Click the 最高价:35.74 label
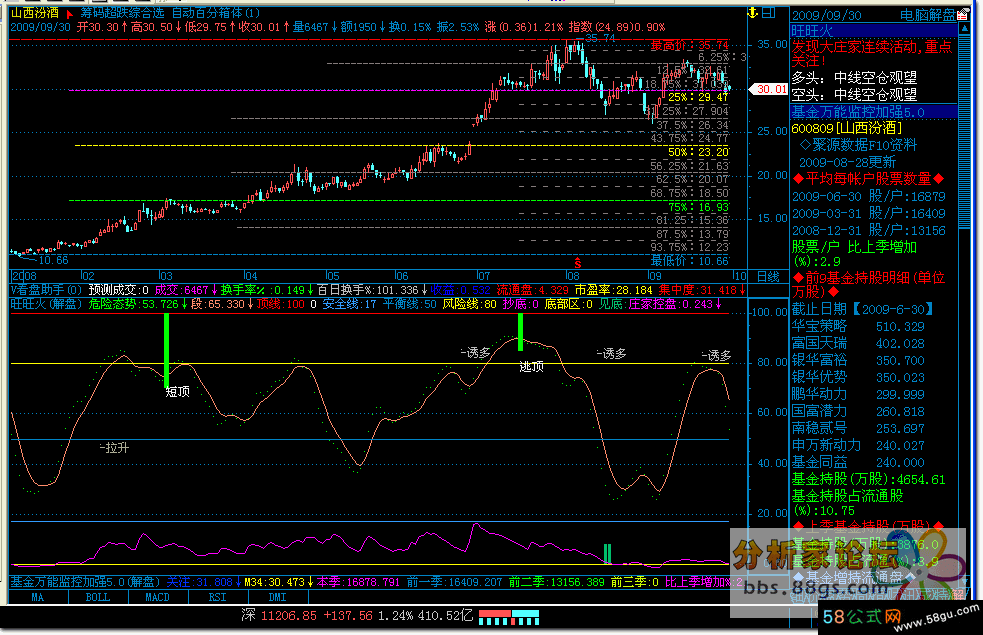The height and width of the screenshot is (635, 983). [690, 45]
